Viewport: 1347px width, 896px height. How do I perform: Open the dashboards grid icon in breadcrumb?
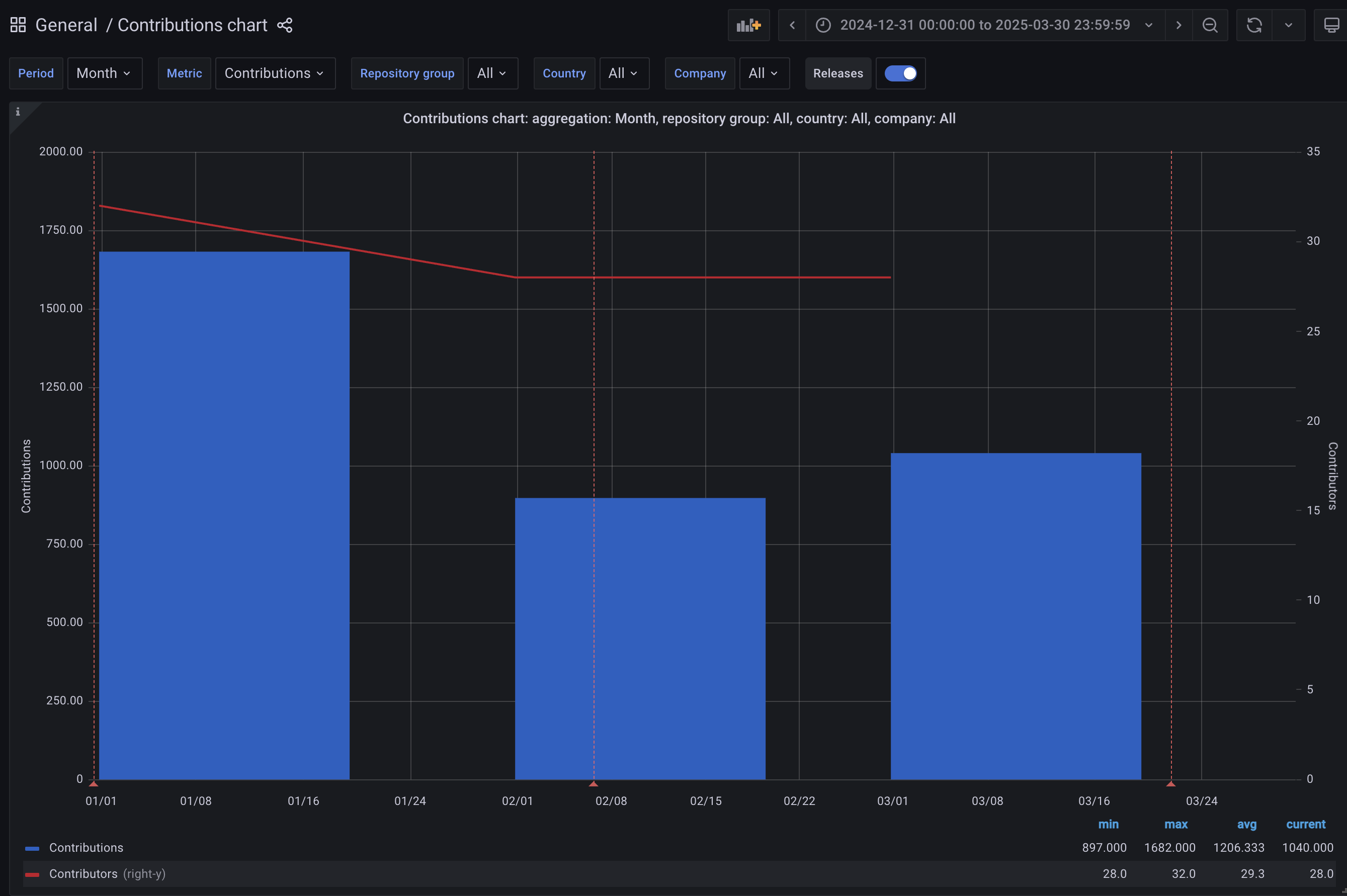17,25
